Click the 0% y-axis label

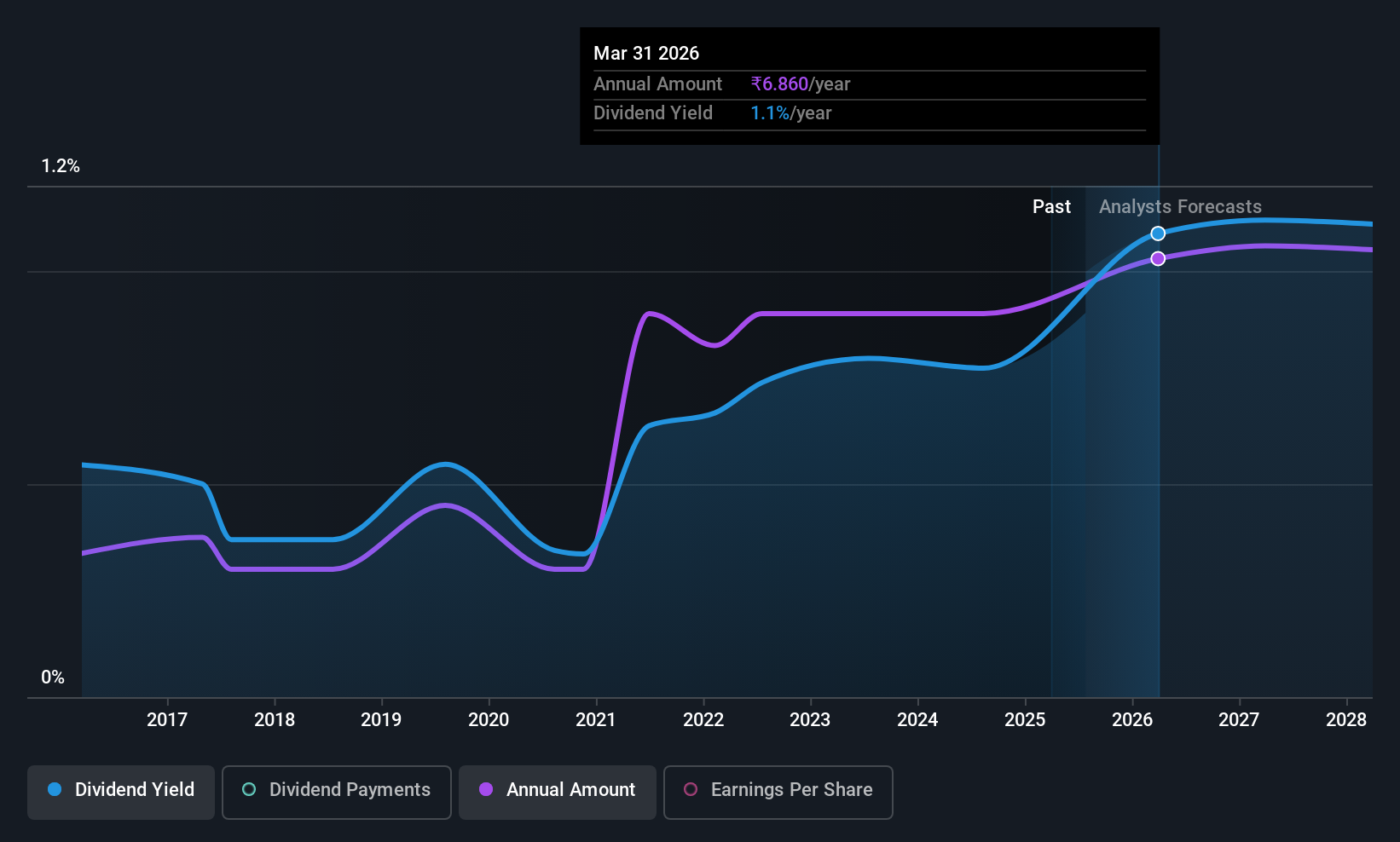53,678
